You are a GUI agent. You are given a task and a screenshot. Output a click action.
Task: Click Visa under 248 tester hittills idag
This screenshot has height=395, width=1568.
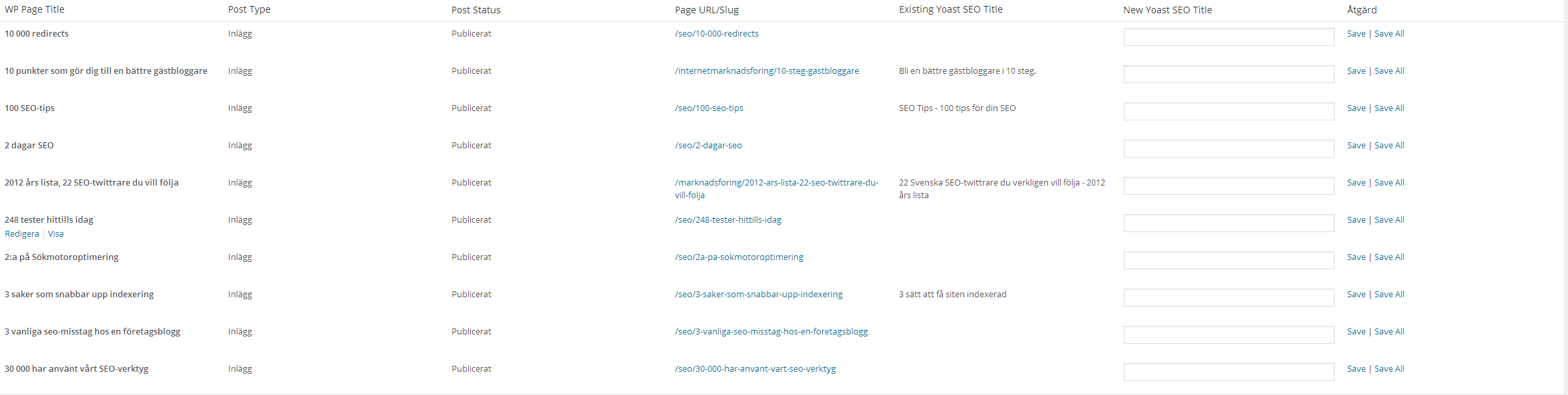(x=56, y=233)
